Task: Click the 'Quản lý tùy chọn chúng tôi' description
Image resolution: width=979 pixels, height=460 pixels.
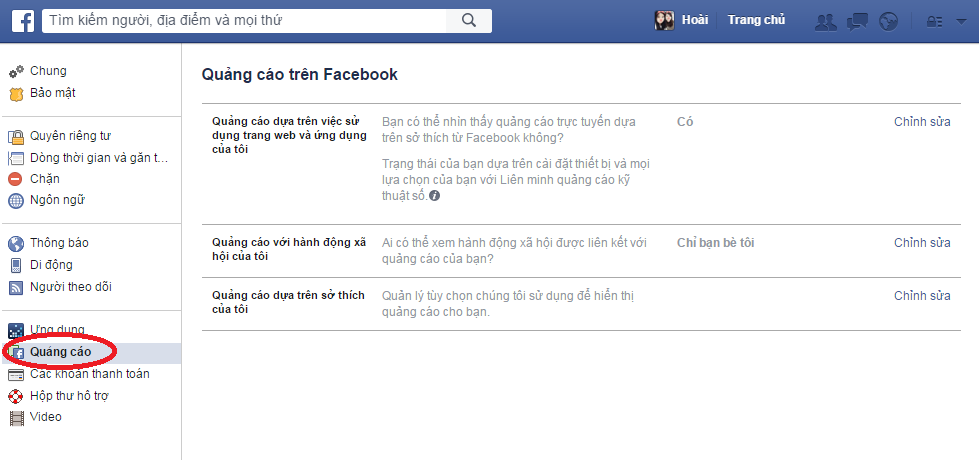Action: tap(508, 303)
